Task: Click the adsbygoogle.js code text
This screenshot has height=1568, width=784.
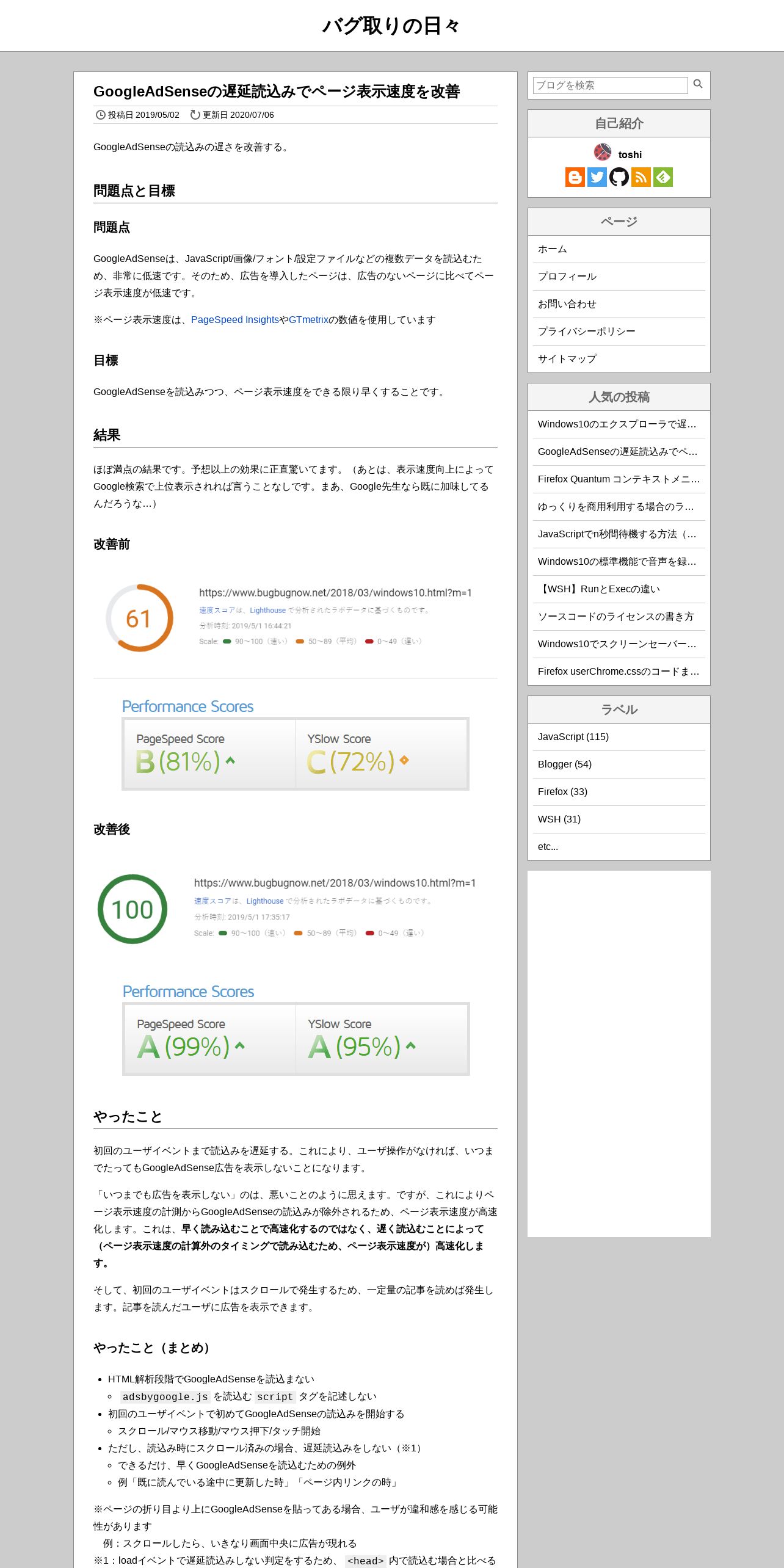Action: click(x=165, y=1396)
